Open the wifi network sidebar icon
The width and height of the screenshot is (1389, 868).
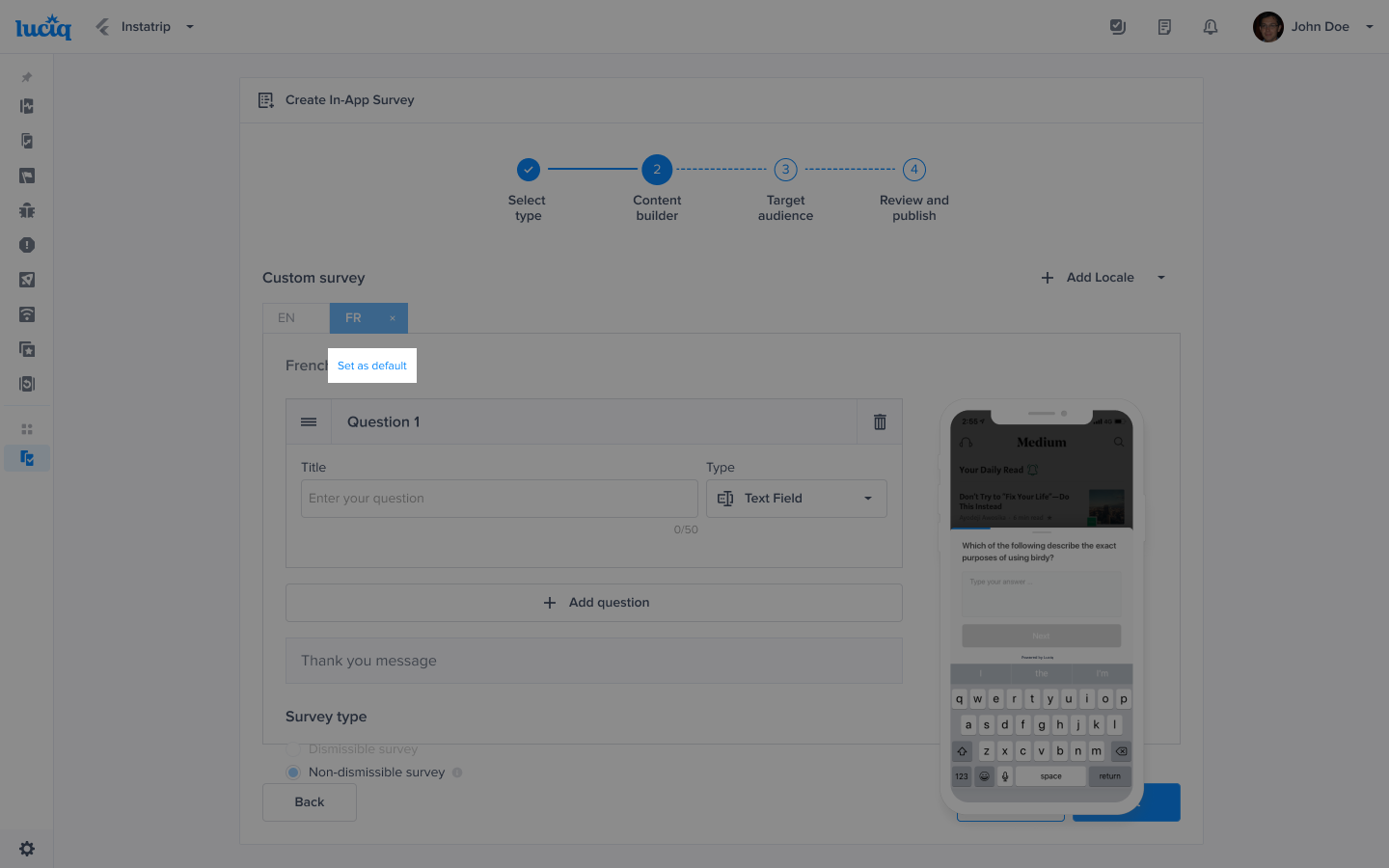(x=27, y=314)
